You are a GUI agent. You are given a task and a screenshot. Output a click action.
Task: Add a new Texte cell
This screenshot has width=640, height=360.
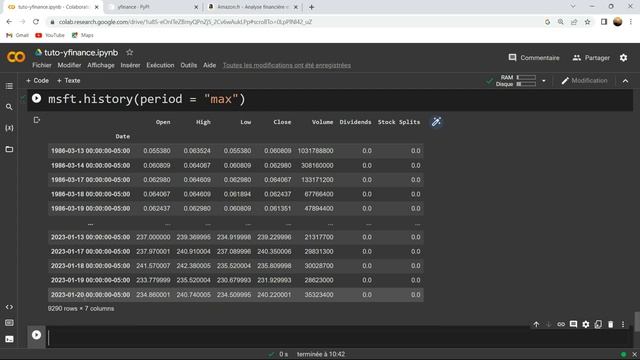point(69,81)
